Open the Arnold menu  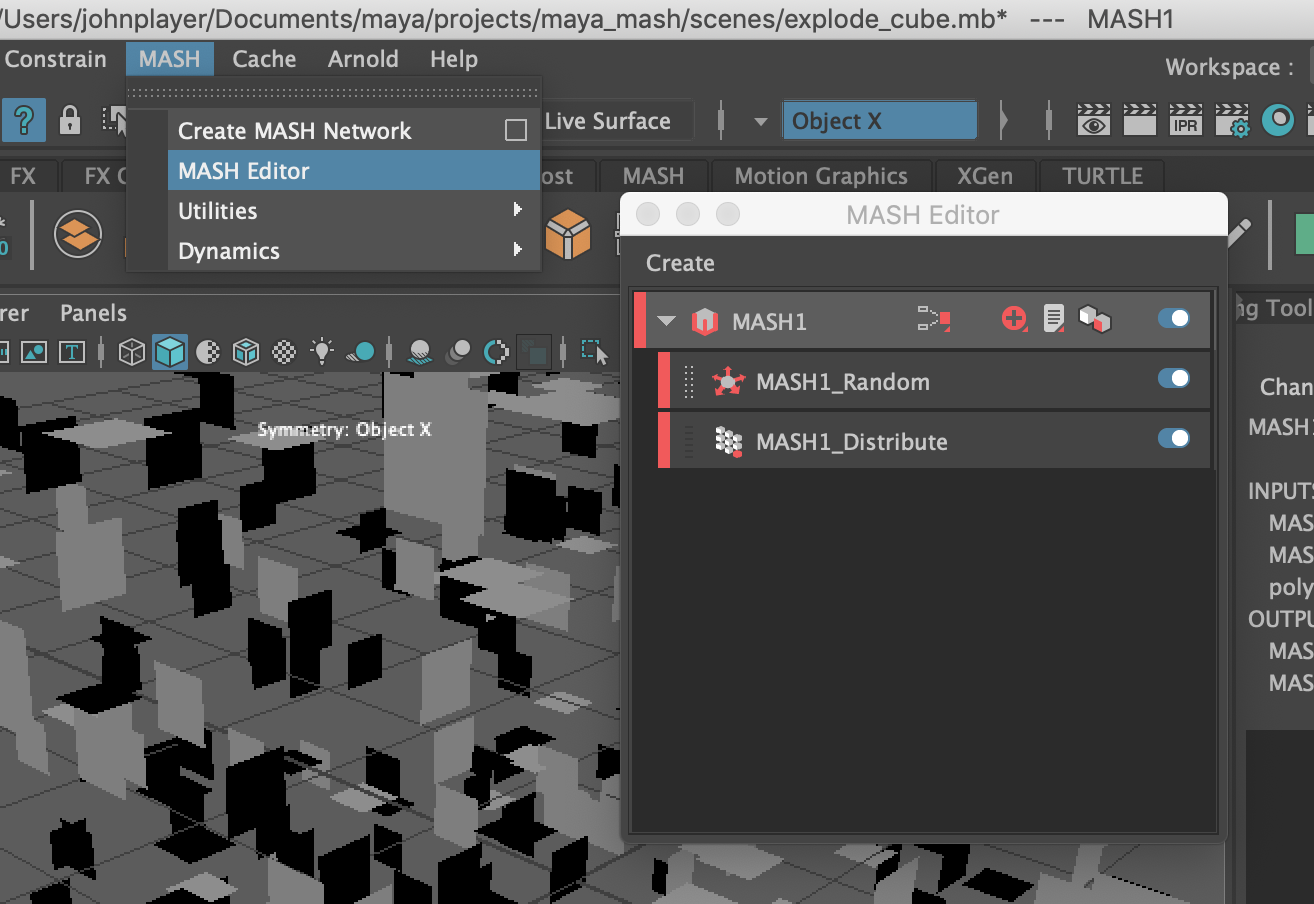coord(362,59)
